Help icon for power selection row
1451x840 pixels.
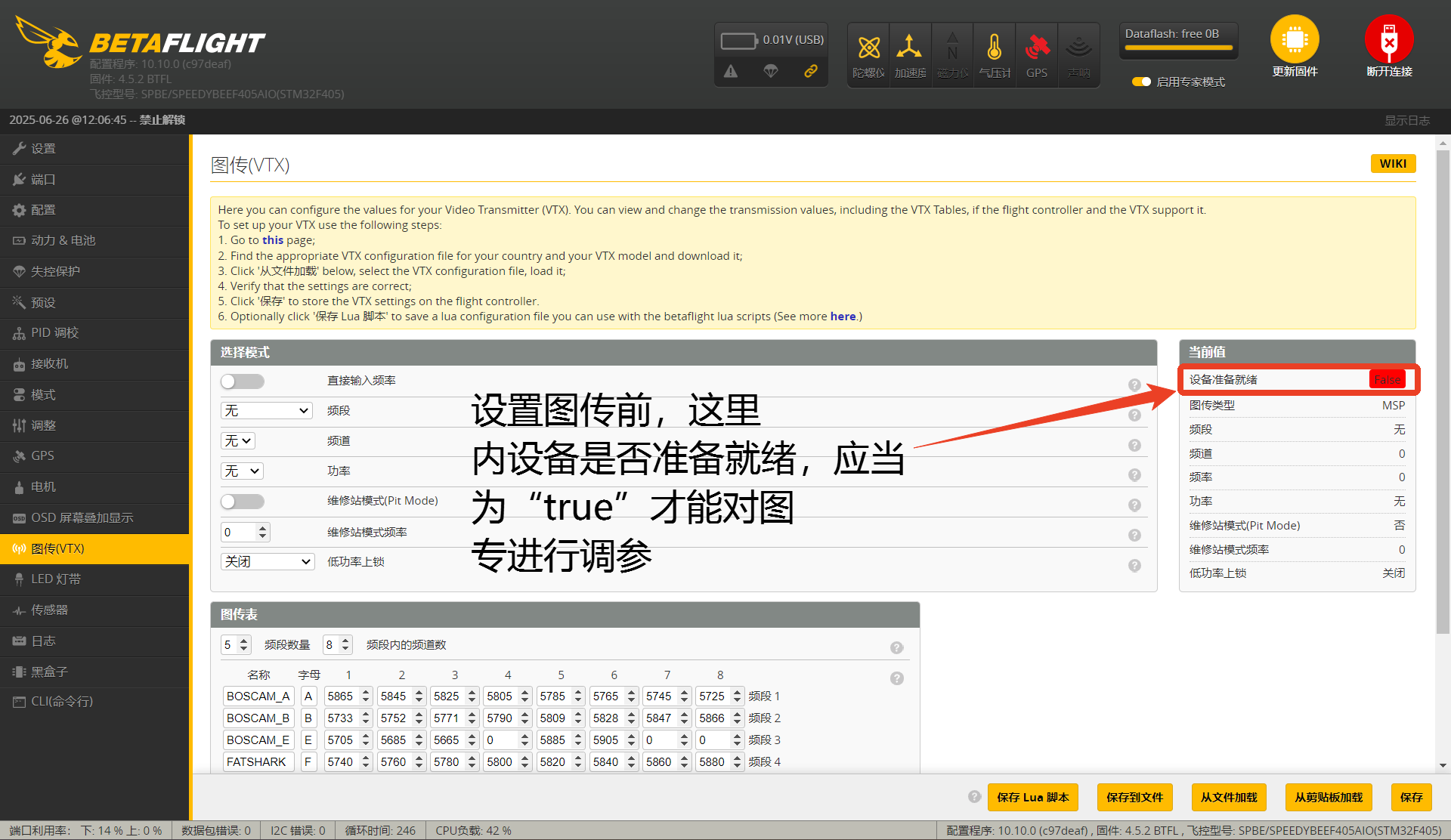tap(1134, 474)
